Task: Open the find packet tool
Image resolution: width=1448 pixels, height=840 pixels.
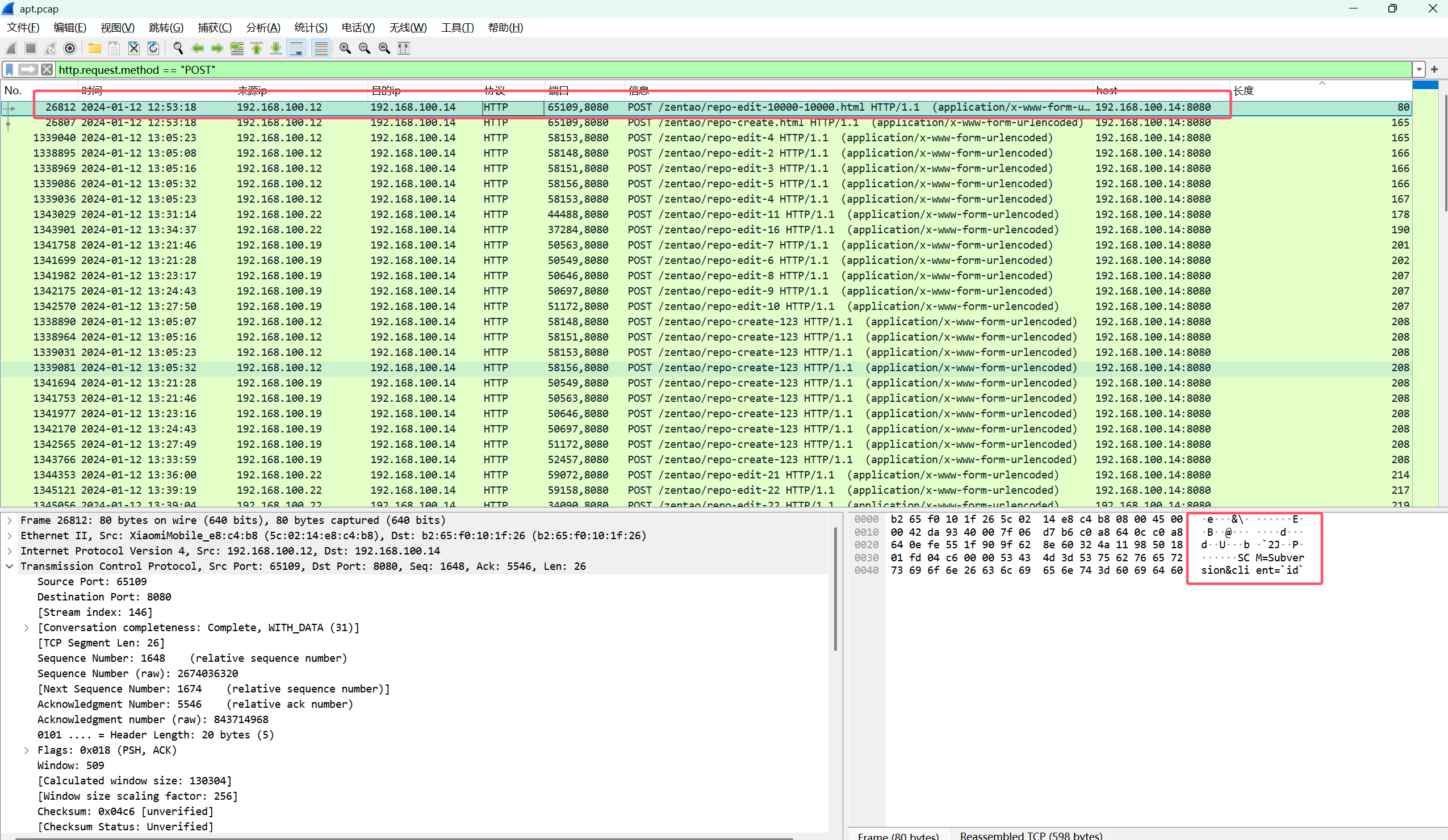Action: coord(178,48)
